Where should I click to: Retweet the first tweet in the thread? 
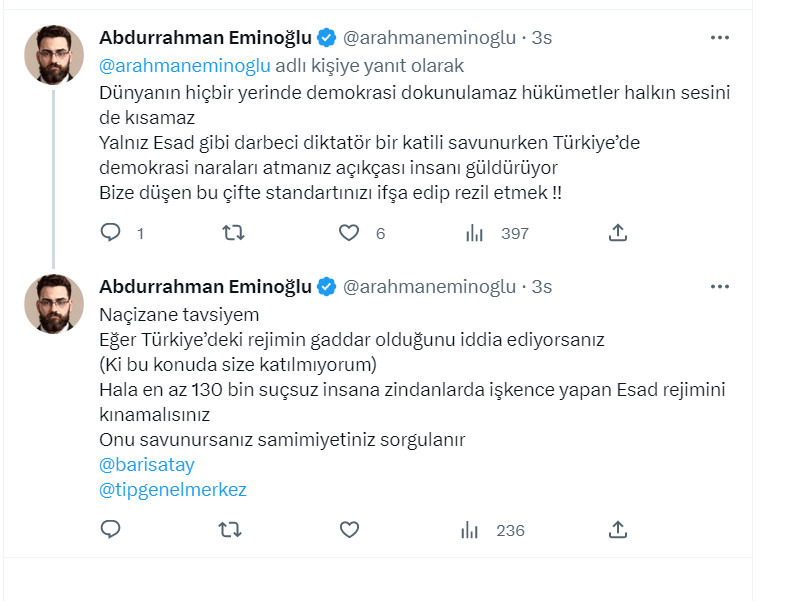(x=231, y=233)
